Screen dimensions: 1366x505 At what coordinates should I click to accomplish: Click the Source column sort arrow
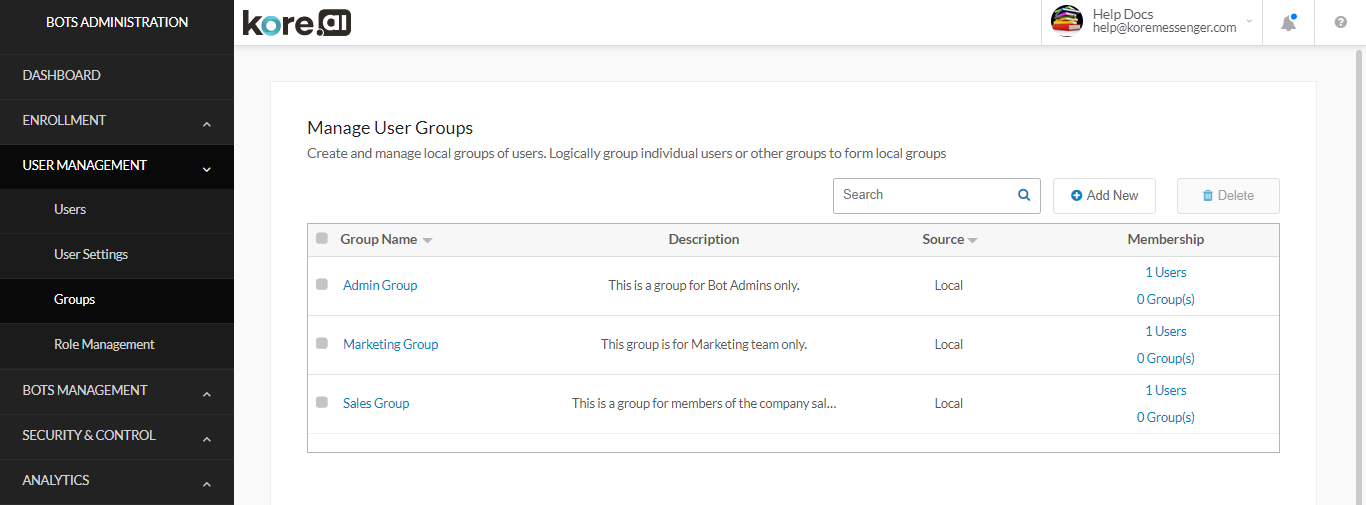point(973,241)
